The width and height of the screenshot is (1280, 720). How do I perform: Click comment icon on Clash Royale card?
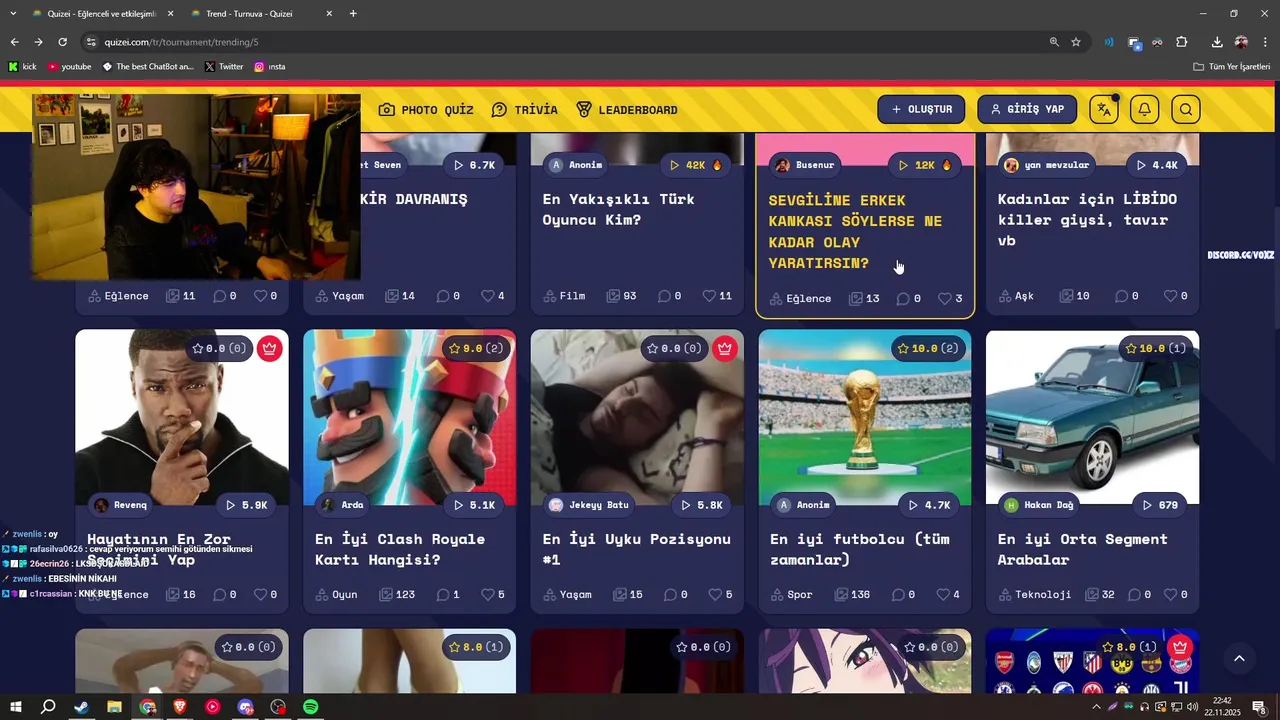tap(443, 594)
